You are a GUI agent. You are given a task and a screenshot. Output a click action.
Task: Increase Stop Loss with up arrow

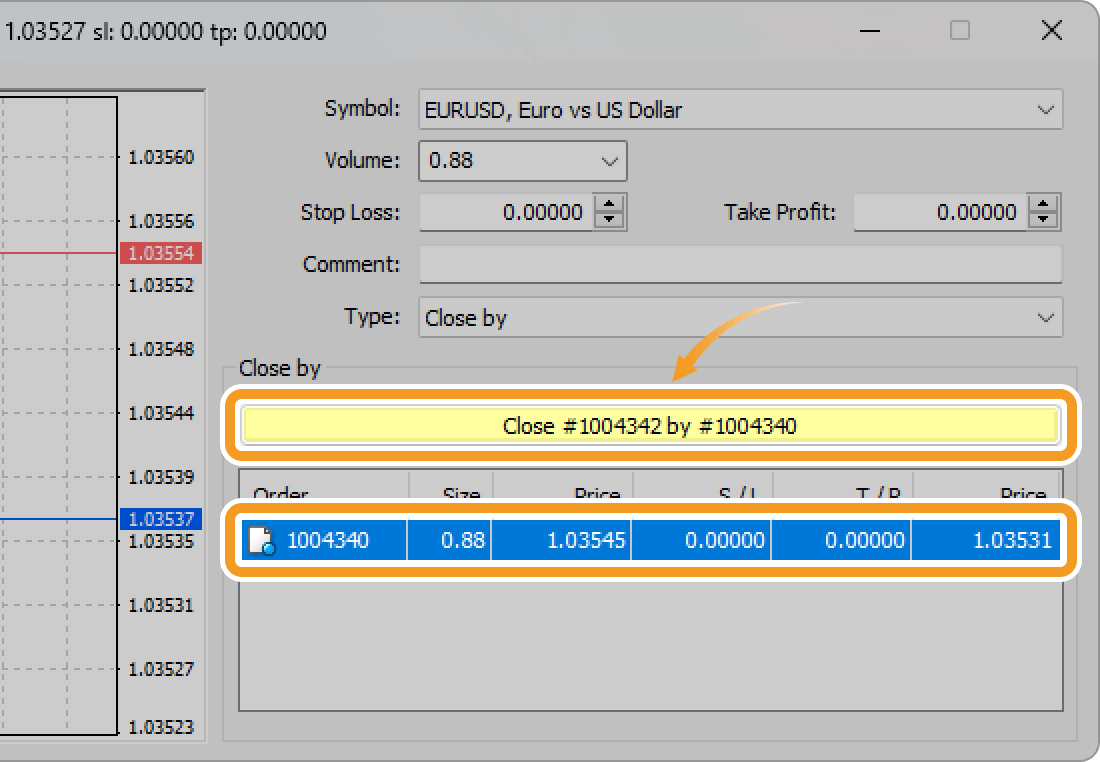click(609, 203)
